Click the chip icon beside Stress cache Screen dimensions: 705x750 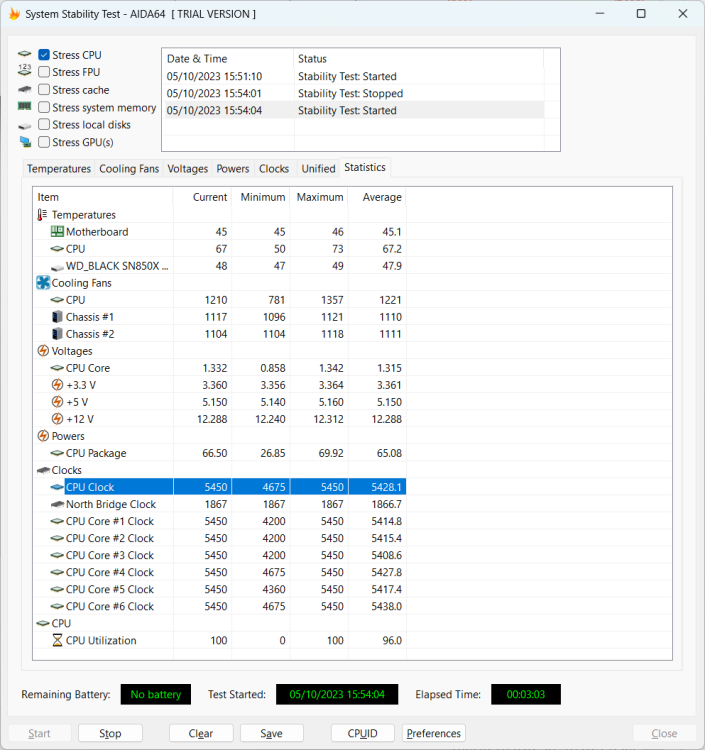[24, 89]
